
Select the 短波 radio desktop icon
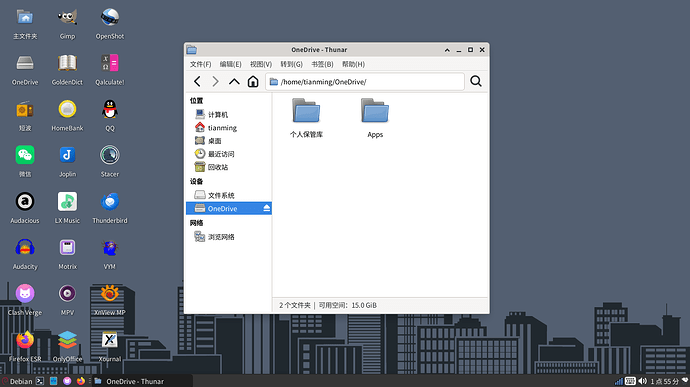(x=25, y=116)
